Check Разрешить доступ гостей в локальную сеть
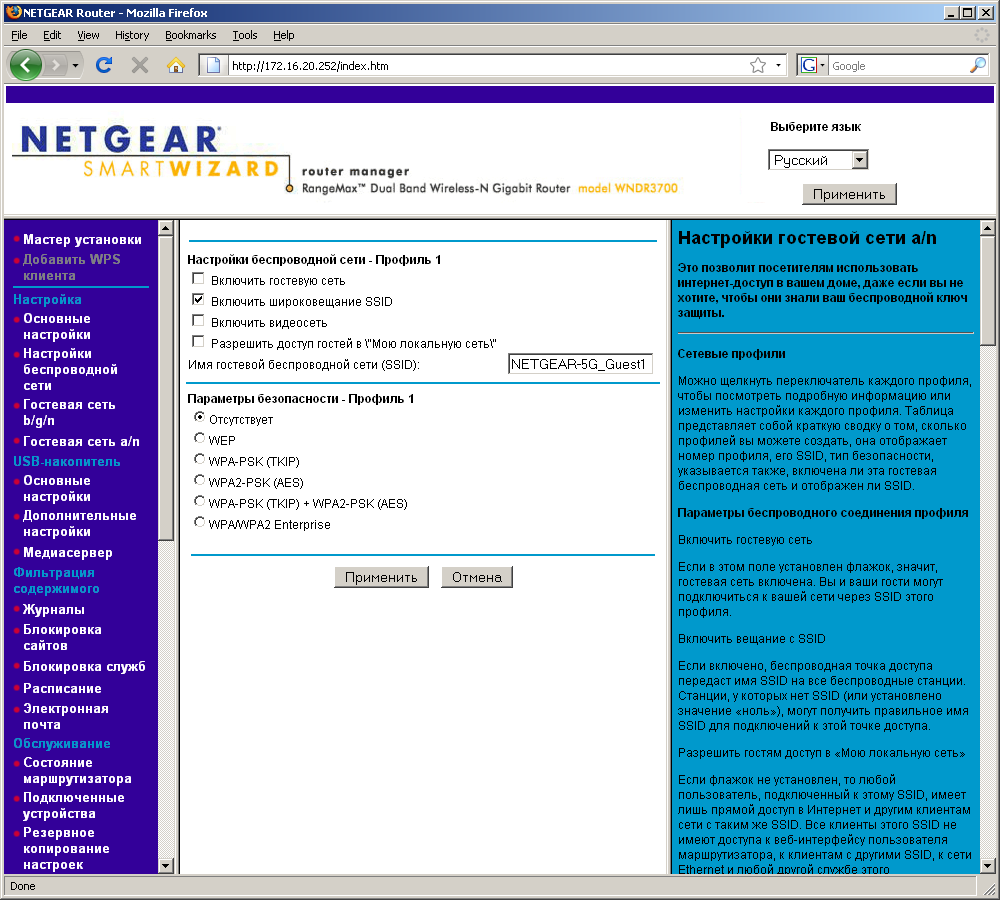 [x=198, y=342]
